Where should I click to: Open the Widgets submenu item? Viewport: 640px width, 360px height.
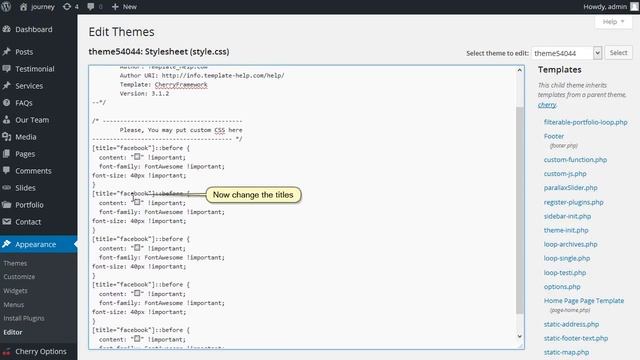(16, 291)
